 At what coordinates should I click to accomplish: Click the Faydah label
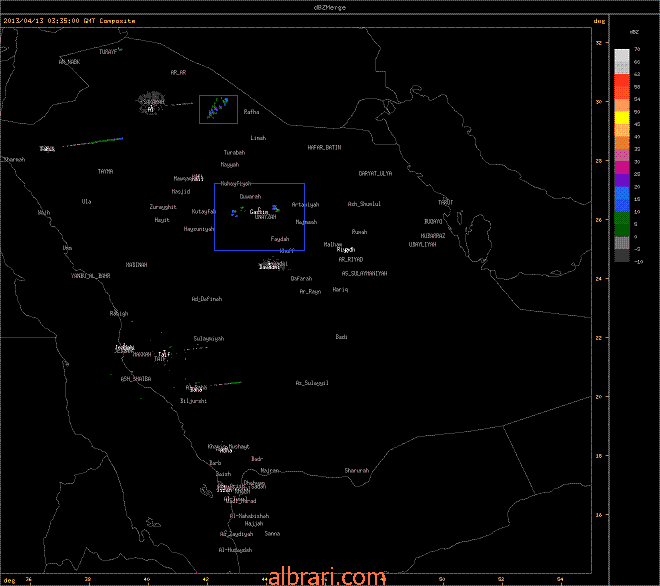pyautogui.click(x=279, y=239)
